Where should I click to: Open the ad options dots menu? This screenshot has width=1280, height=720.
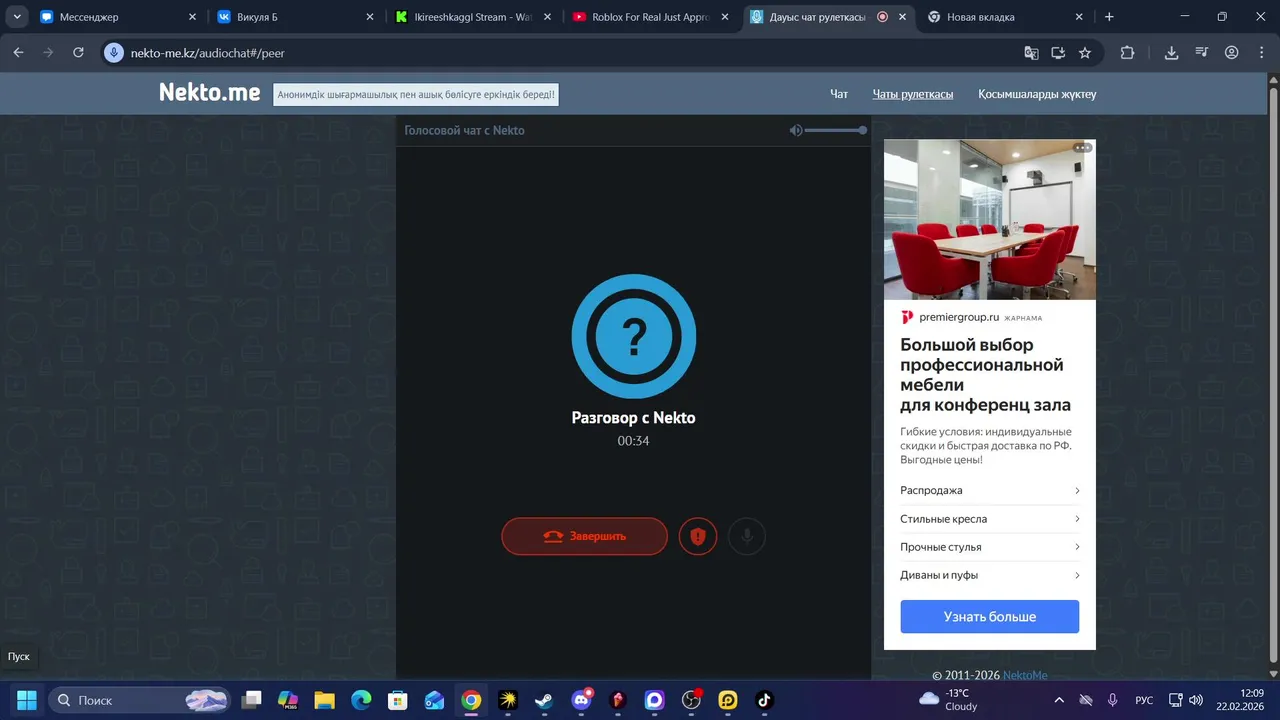click(1082, 147)
